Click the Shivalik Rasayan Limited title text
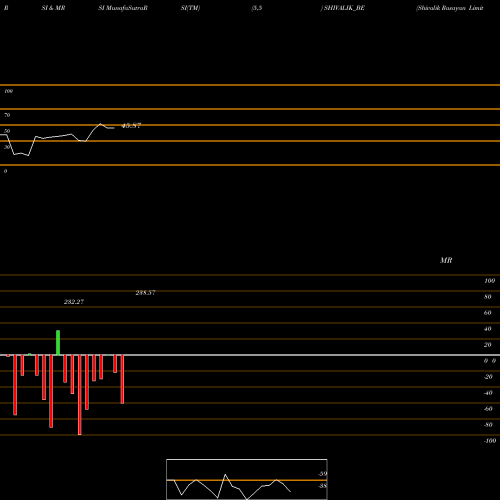Screen dimensions: 500x500 (450, 8)
